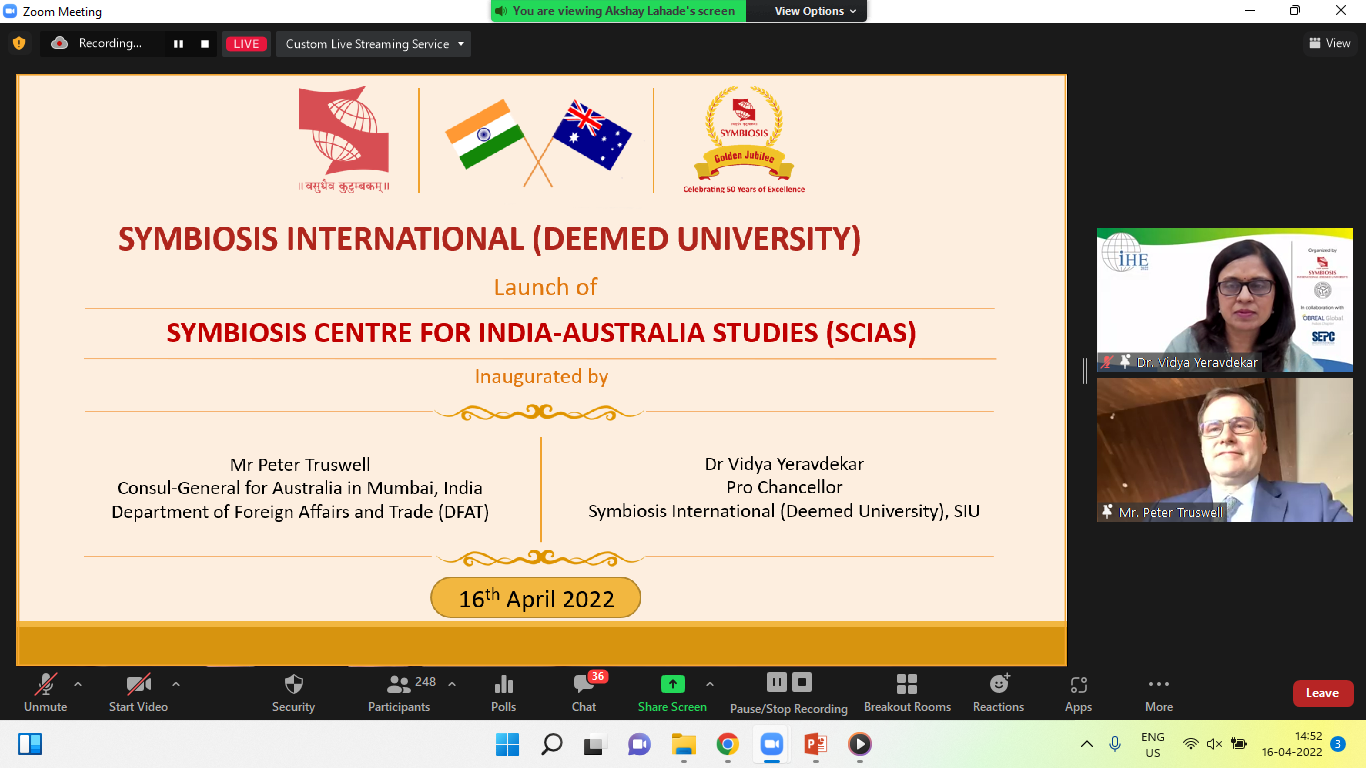Open PowerPoint from the taskbar
1366x768 pixels.
[815, 744]
